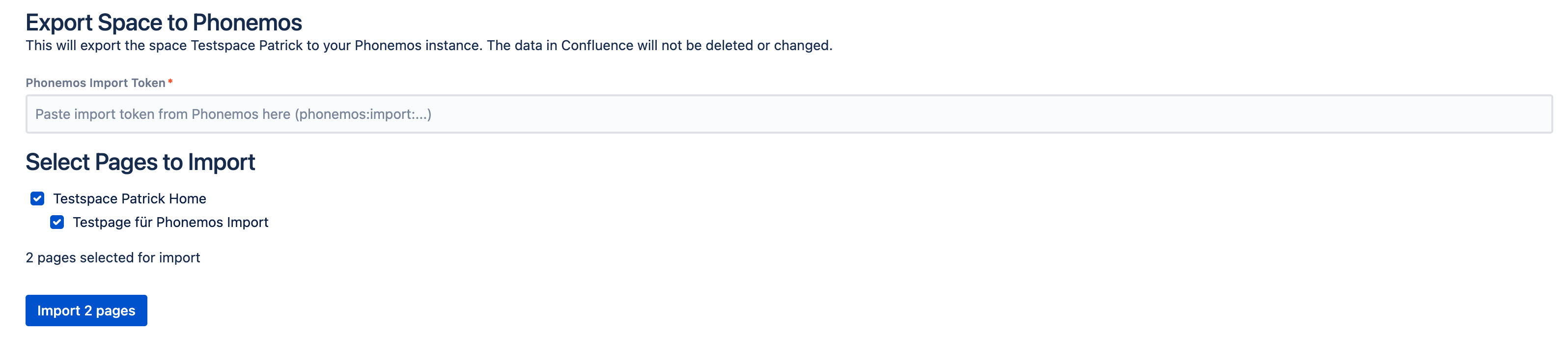The height and width of the screenshot is (339, 1568).
Task: Deselect the Testpage für Phonemos Import checkbox
Action: click(x=57, y=222)
